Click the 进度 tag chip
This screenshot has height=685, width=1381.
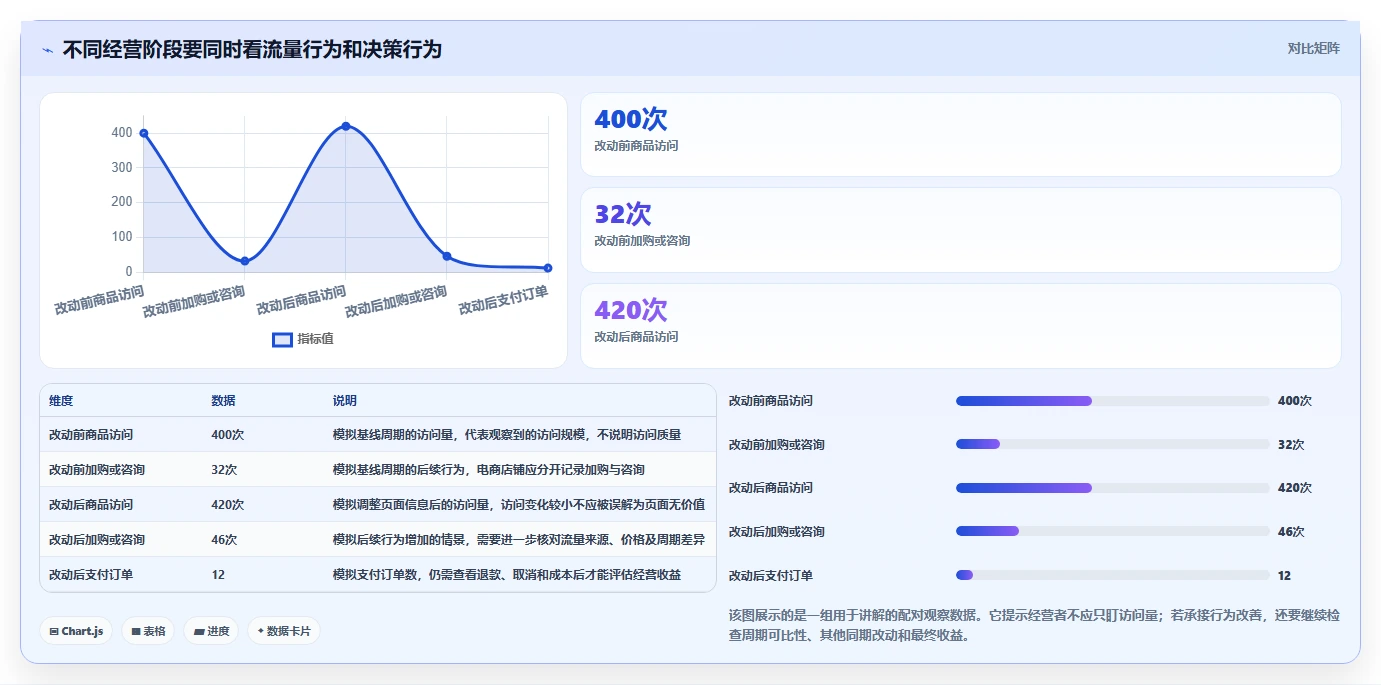pyautogui.click(x=211, y=631)
